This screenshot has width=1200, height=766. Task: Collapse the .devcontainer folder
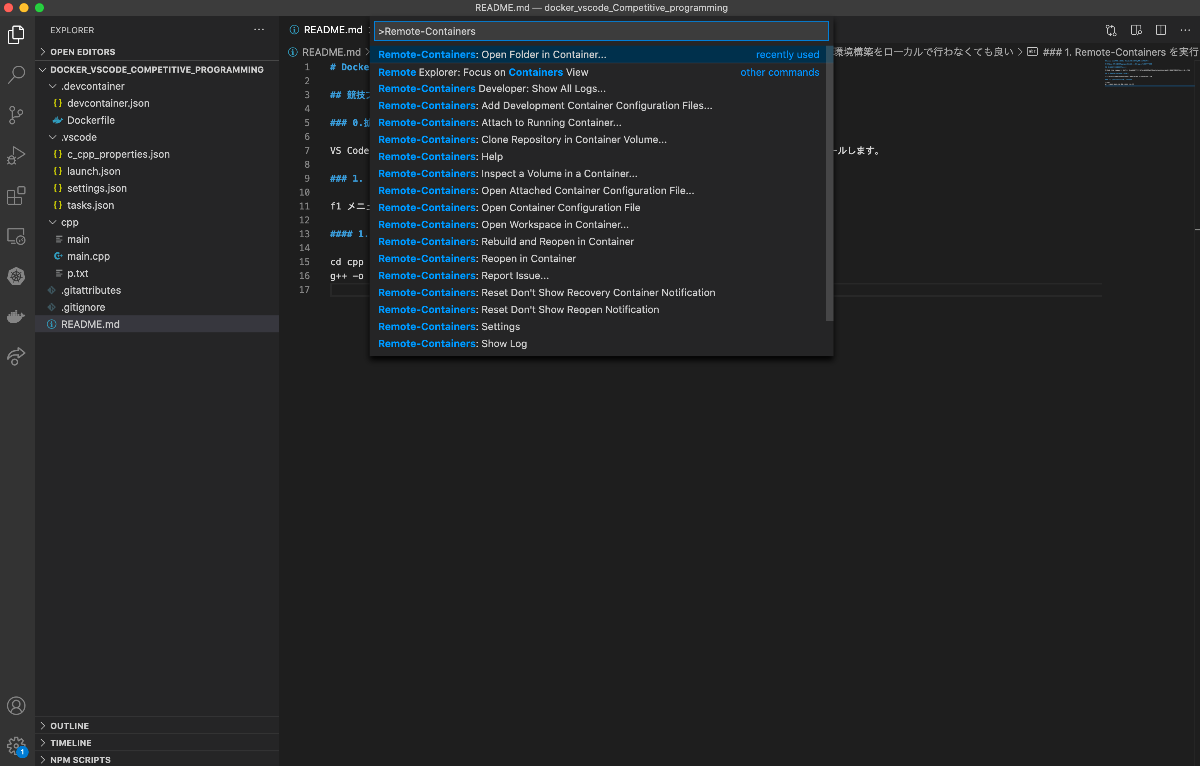pyautogui.click(x=157, y=86)
